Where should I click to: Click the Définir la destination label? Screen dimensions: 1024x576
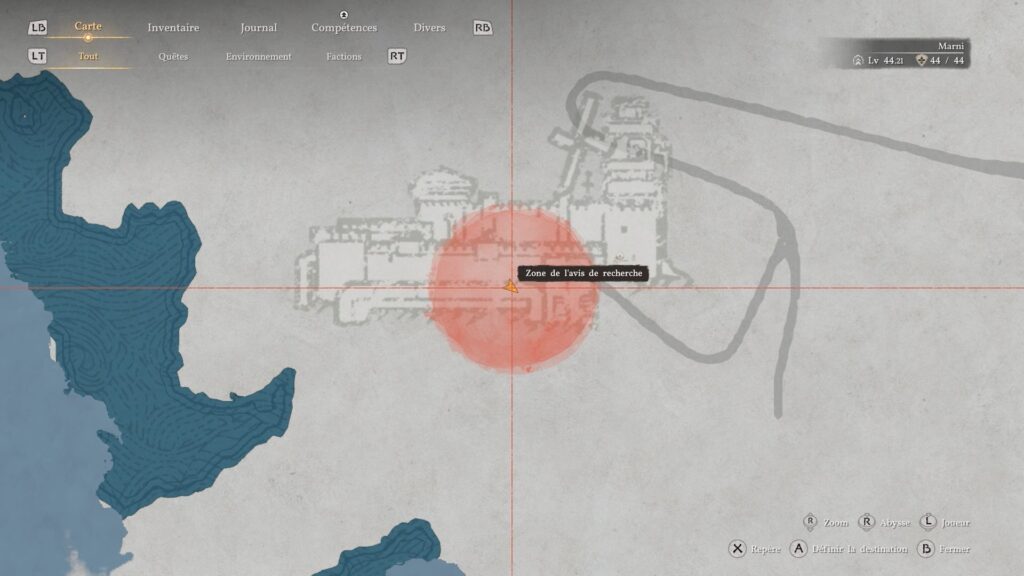point(861,549)
